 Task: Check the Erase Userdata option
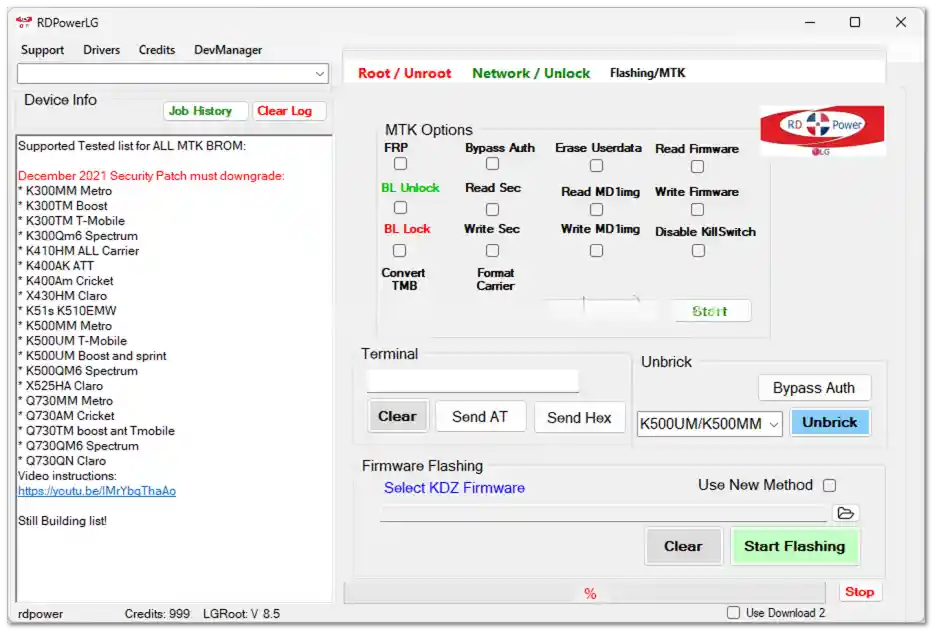(x=596, y=166)
